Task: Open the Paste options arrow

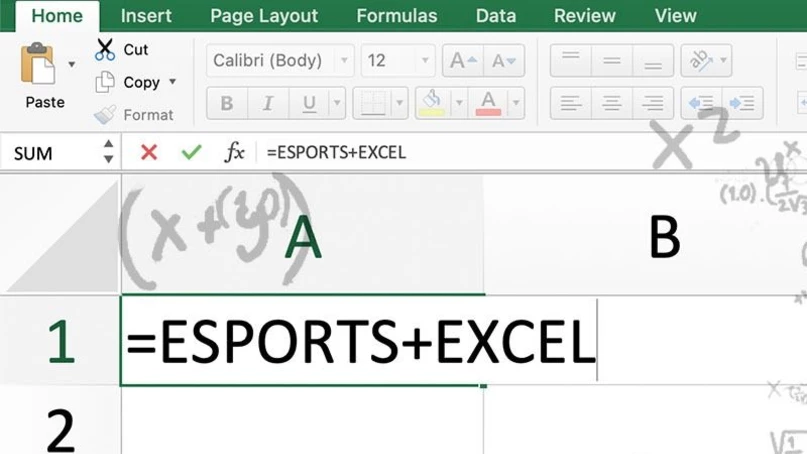Action: (x=72, y=64)
